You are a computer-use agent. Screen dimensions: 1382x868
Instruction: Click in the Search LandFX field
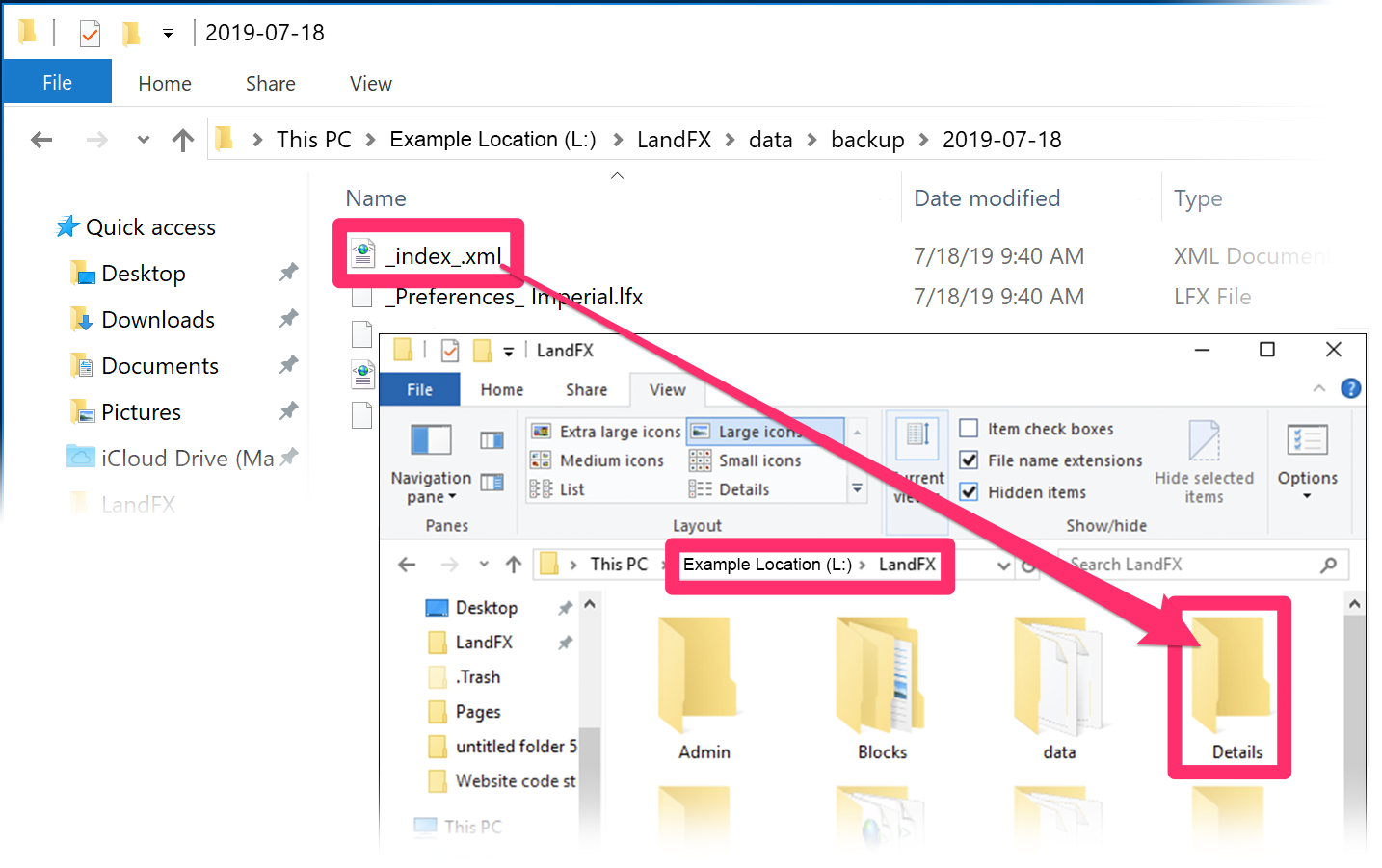pos(1190,565)
